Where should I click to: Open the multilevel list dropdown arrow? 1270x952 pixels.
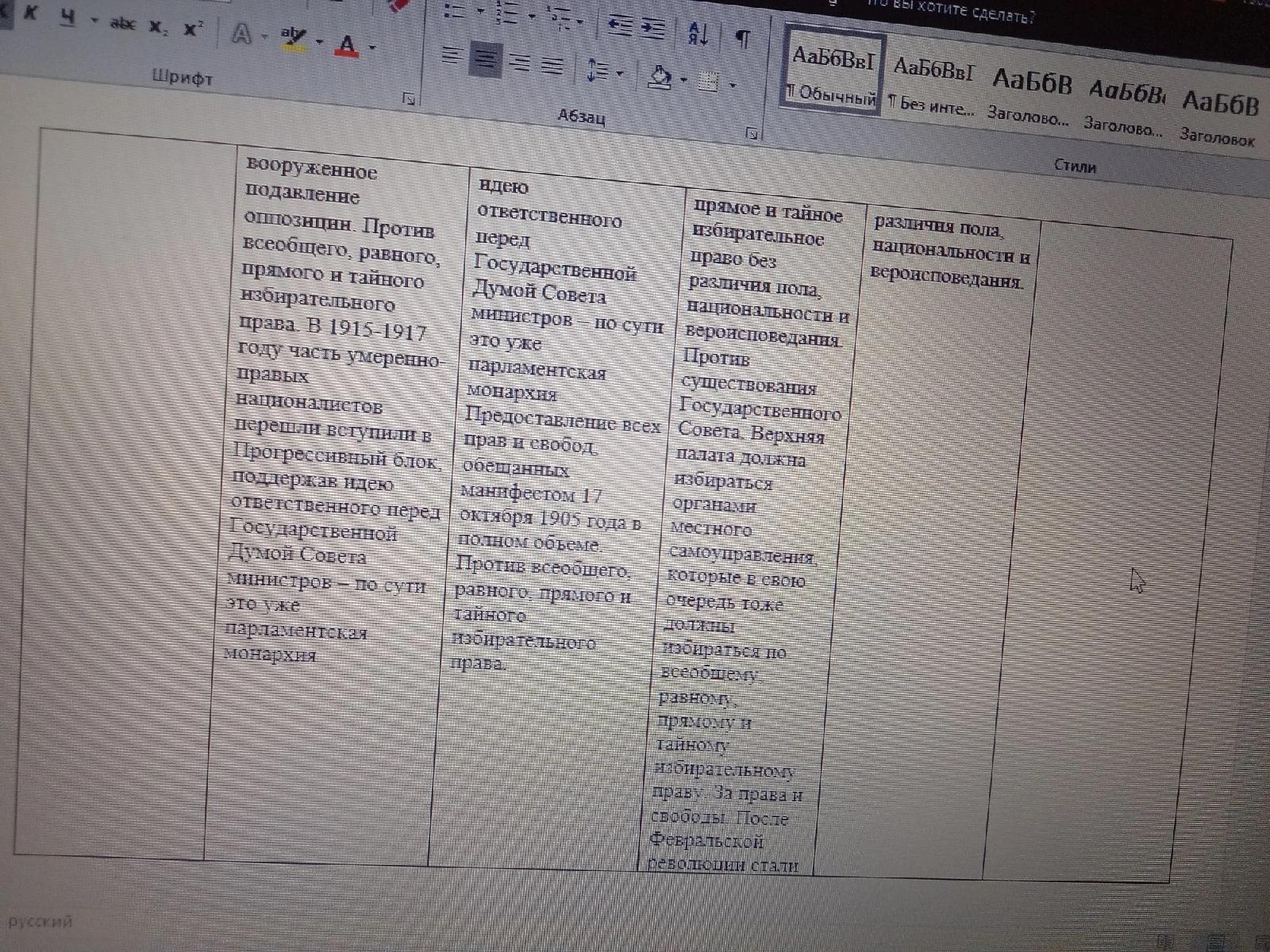point(581,23)
